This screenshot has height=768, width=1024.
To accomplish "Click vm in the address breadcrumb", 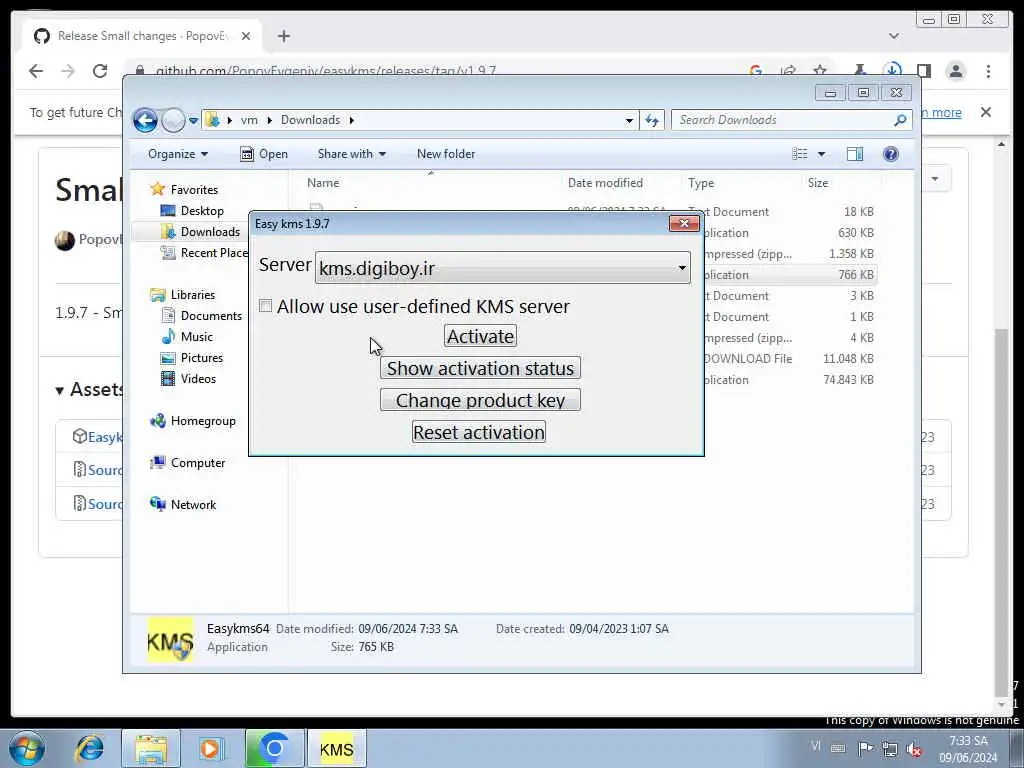I will pyautogui.click(x=249, y=120).
